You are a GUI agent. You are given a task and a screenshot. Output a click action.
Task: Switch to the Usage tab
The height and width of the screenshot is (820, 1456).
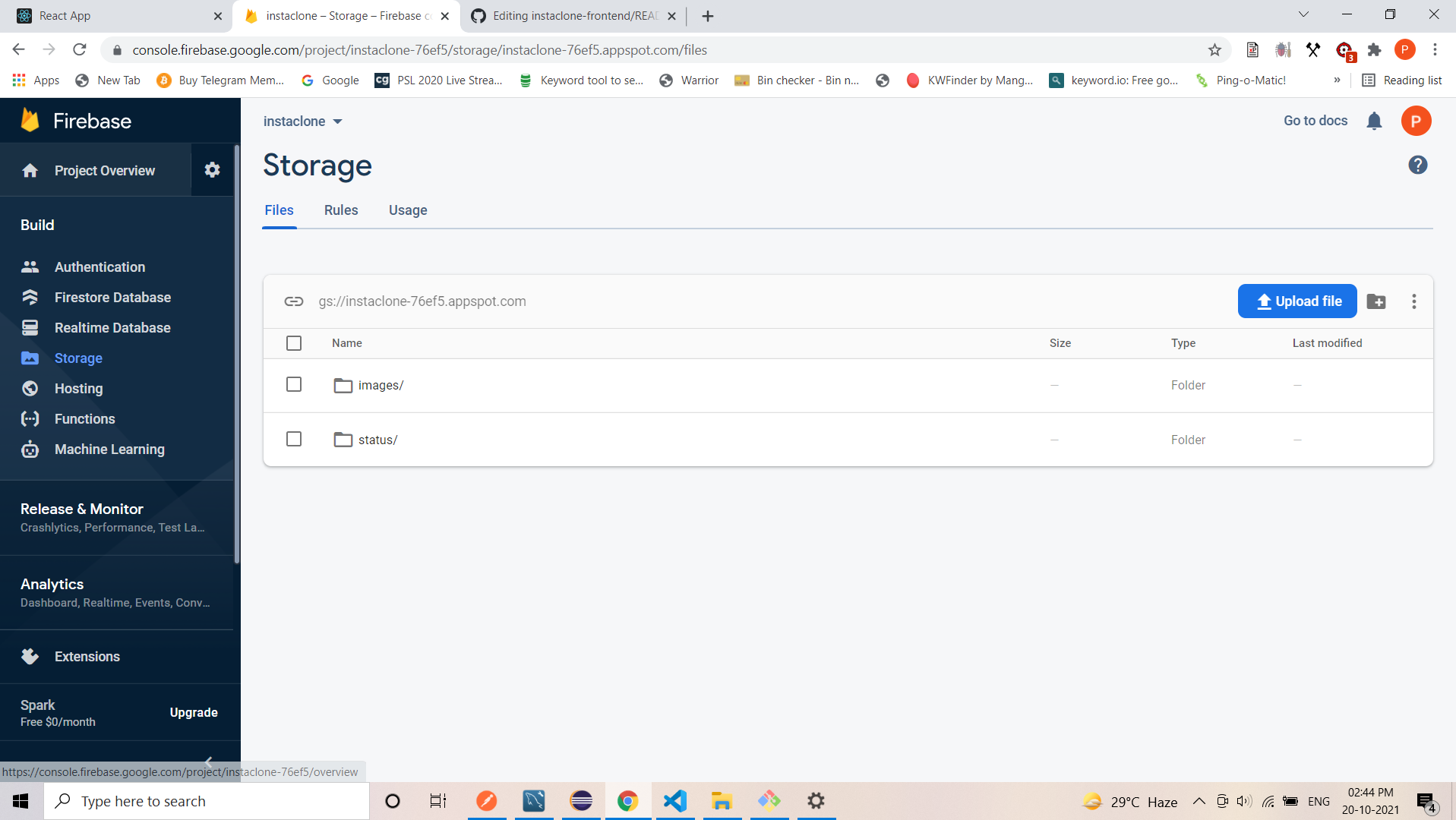(x=408, y=210)
